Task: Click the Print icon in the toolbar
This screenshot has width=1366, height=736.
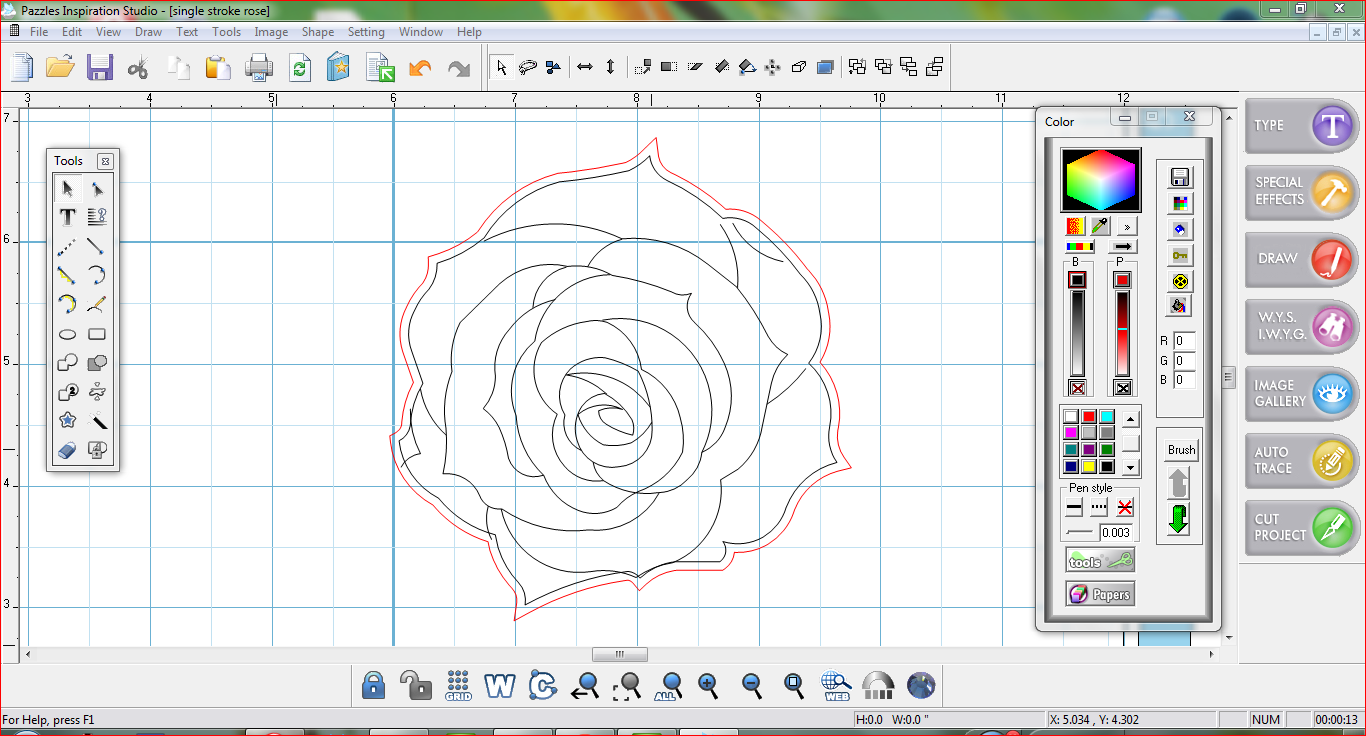Action: coord(259,68)
